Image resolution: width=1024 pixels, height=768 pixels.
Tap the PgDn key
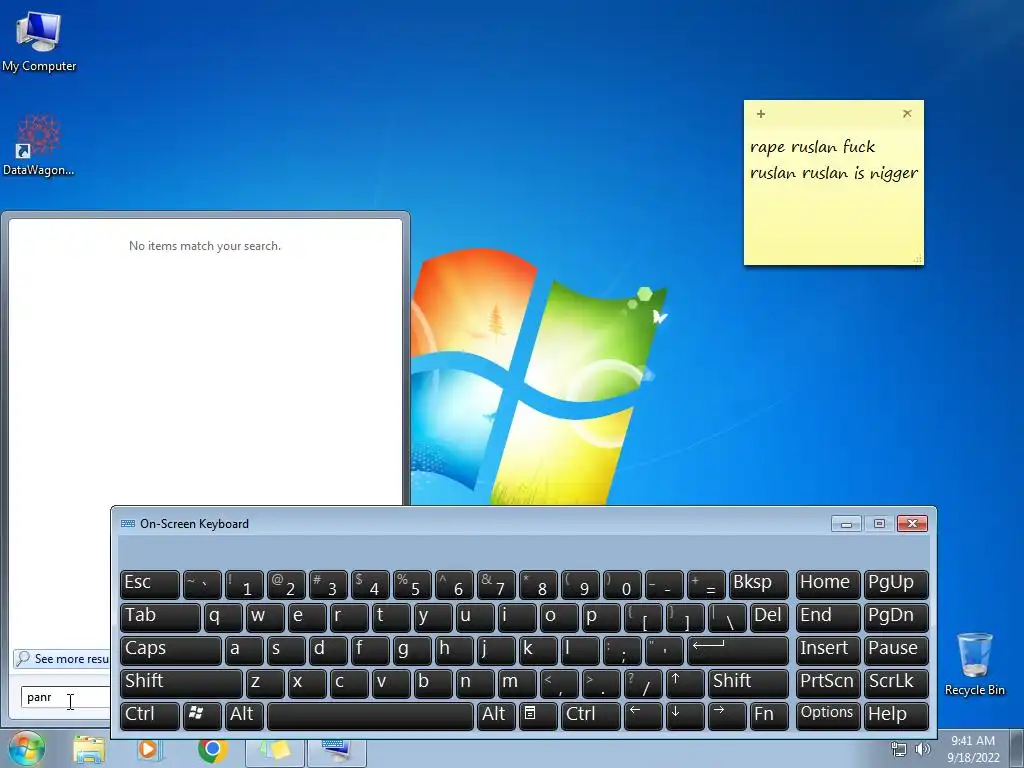pyautogui.click(x=896, y=617)
